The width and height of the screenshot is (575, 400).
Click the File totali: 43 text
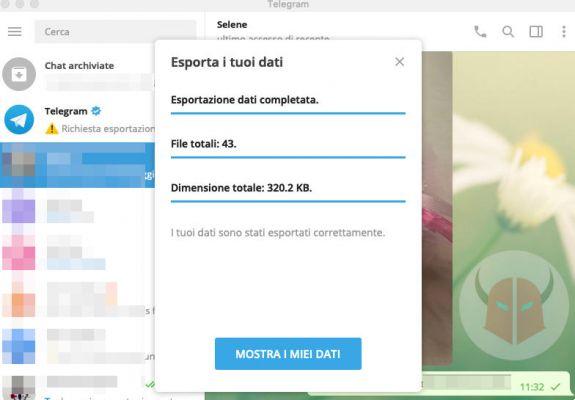(204, 144)
